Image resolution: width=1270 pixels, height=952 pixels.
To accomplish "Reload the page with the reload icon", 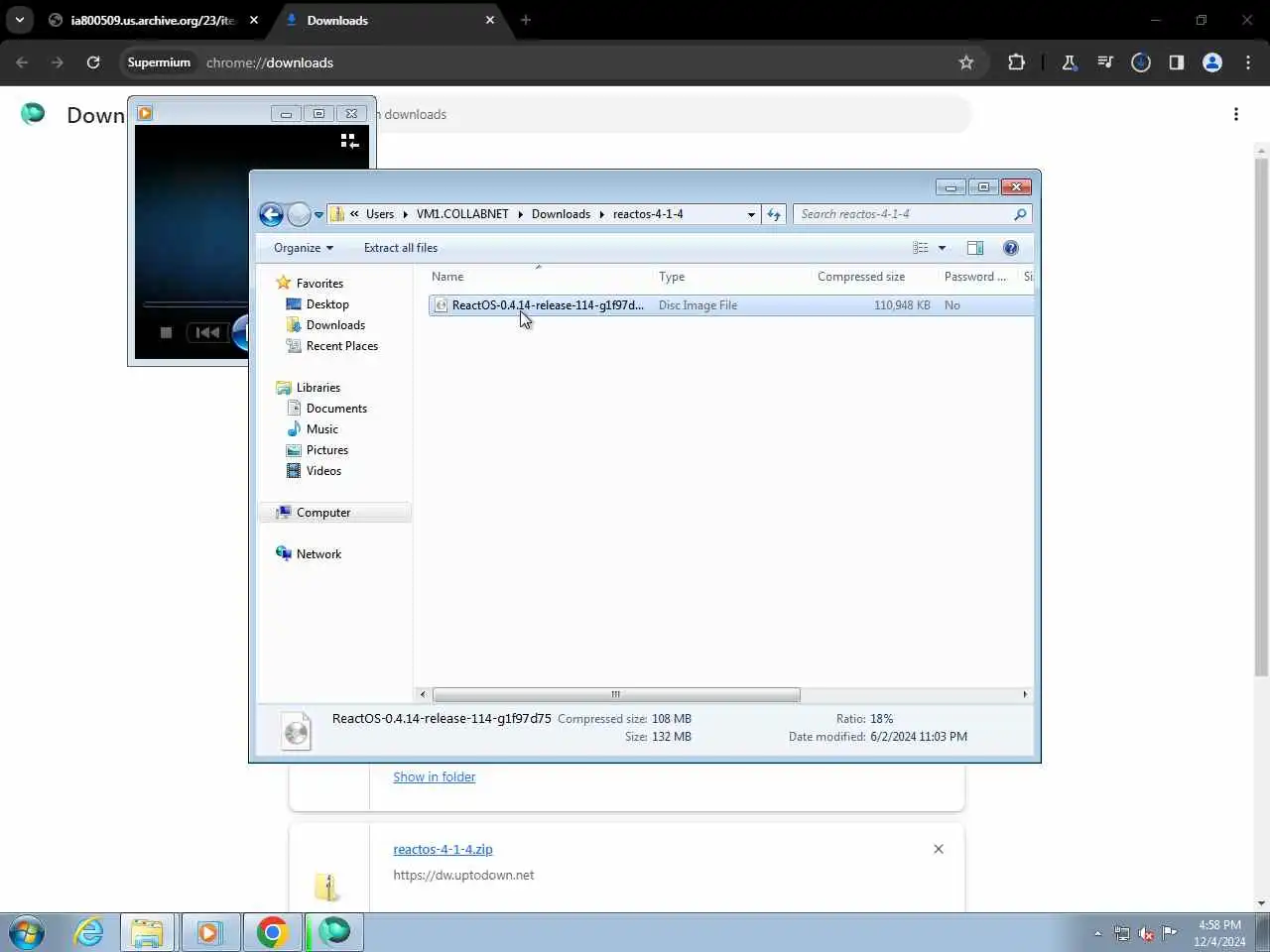I will click(93, 62).
